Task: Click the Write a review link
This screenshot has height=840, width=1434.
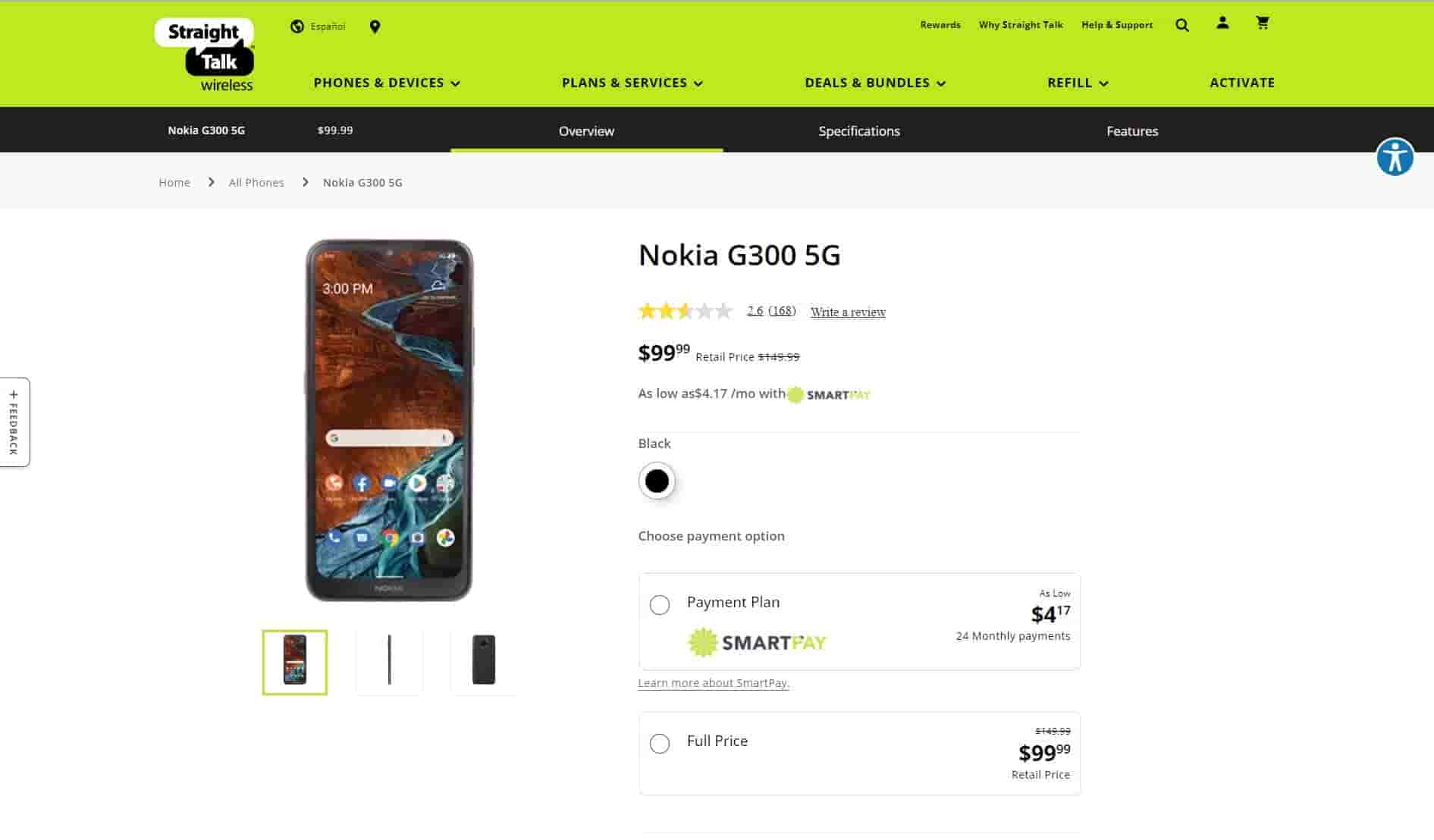Action: point(848,312)
